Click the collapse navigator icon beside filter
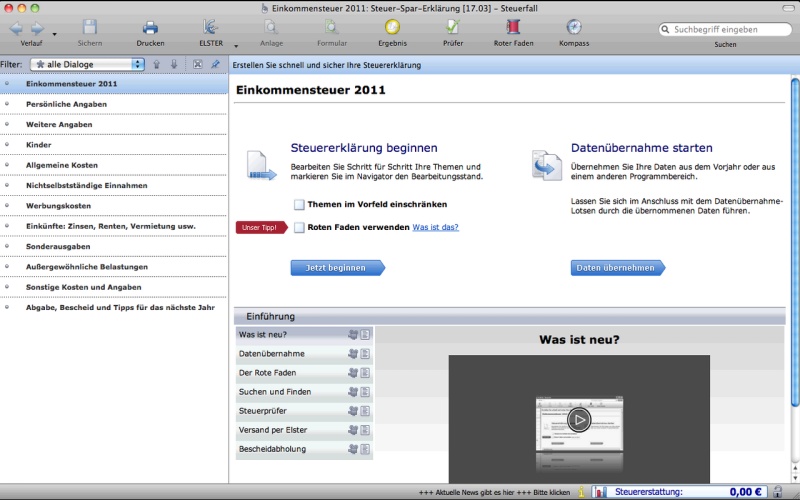 coord(197,64)
